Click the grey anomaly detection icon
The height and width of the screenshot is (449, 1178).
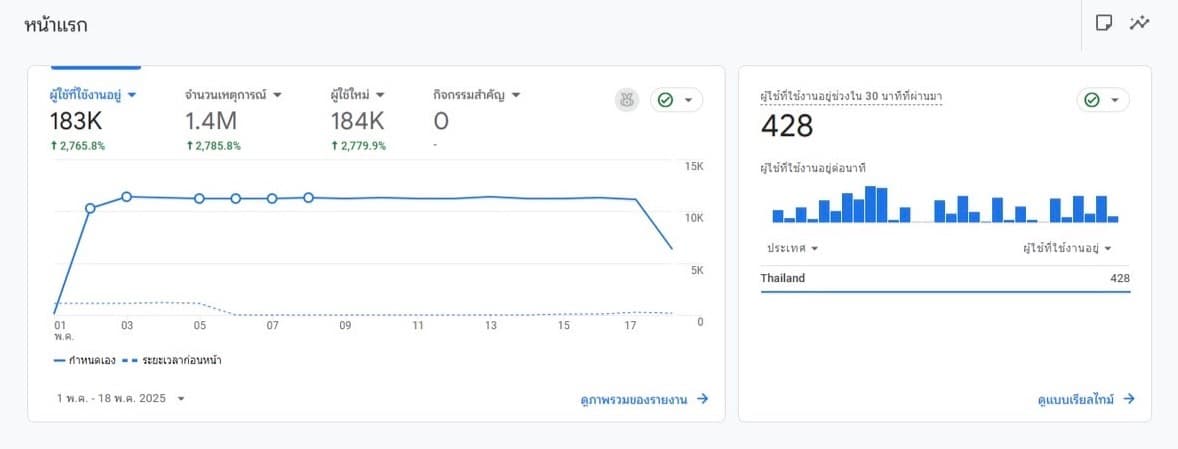tap(627, 100)
